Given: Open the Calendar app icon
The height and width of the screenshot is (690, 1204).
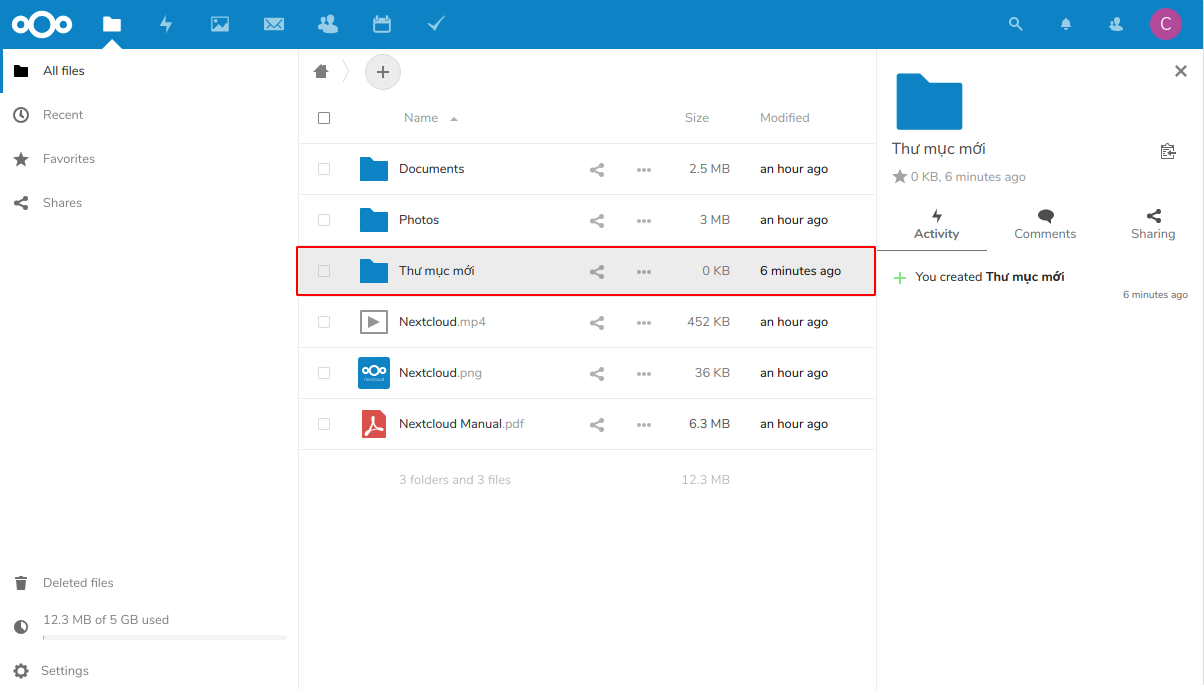Looking at the screenshot, I should pyautogui.click(x=381, y=24).
